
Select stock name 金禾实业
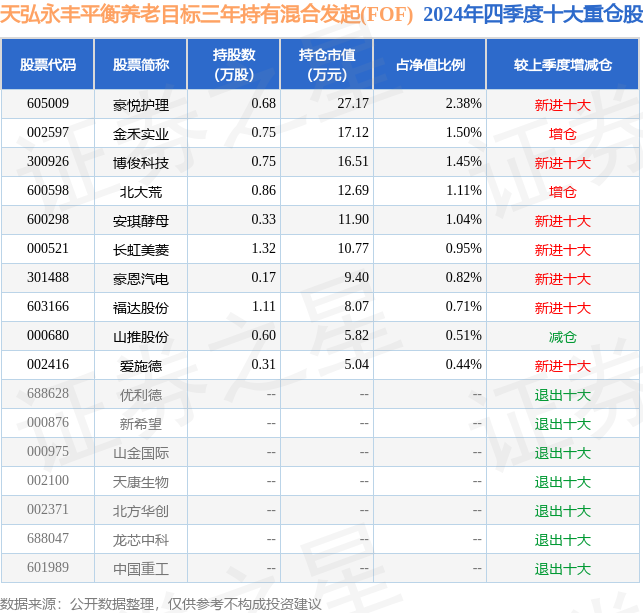pyautogui.click(x=141, y=134)
